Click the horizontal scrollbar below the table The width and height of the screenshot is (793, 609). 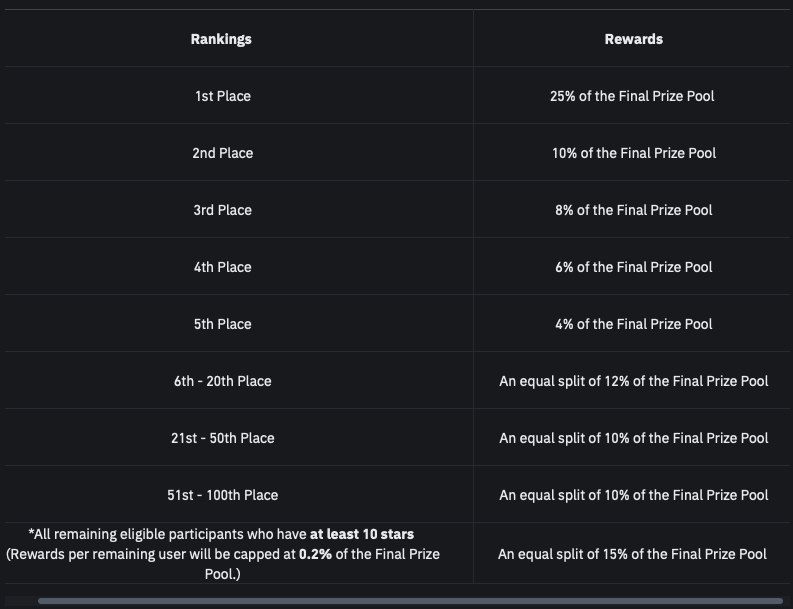(410, 601)
